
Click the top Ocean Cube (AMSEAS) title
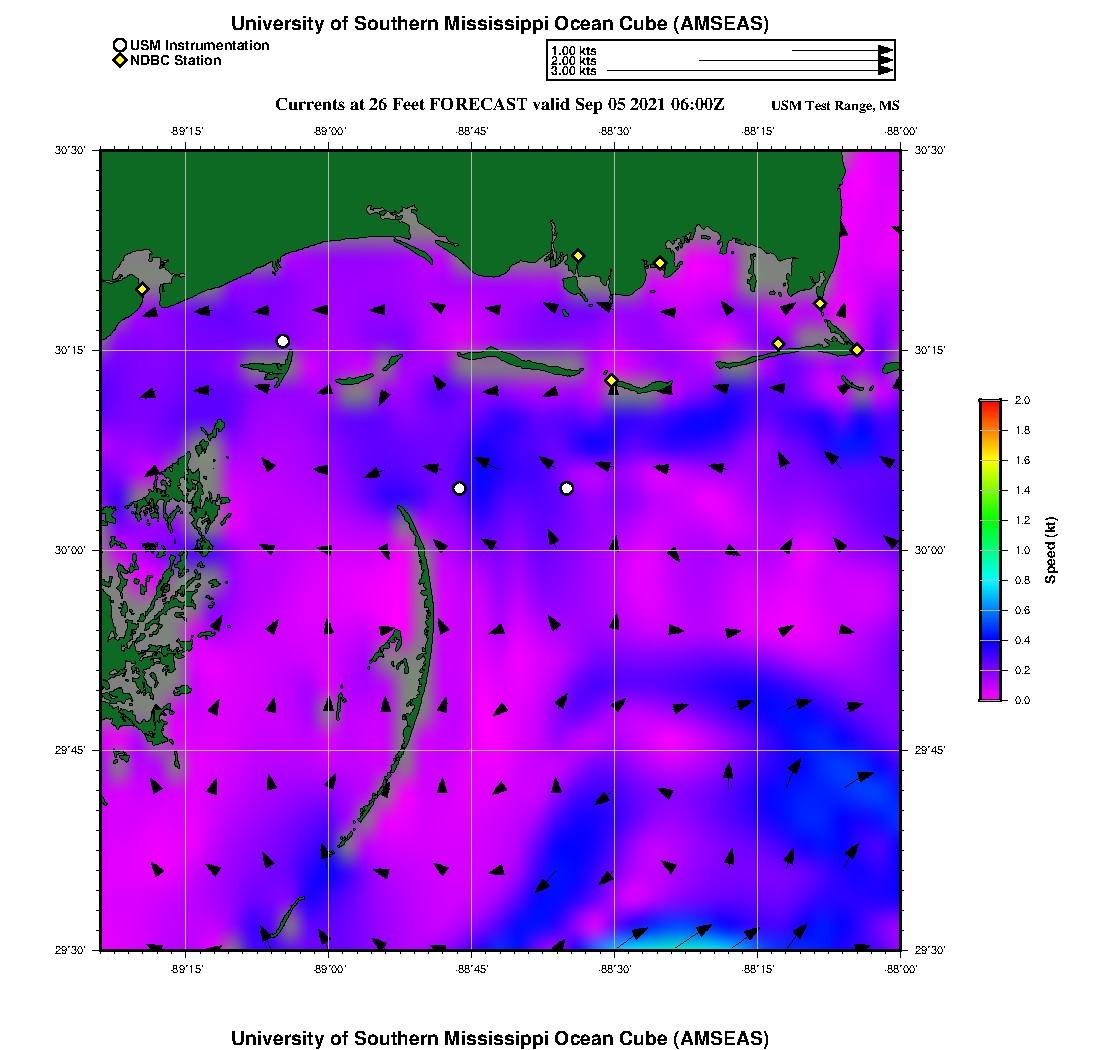499,24
